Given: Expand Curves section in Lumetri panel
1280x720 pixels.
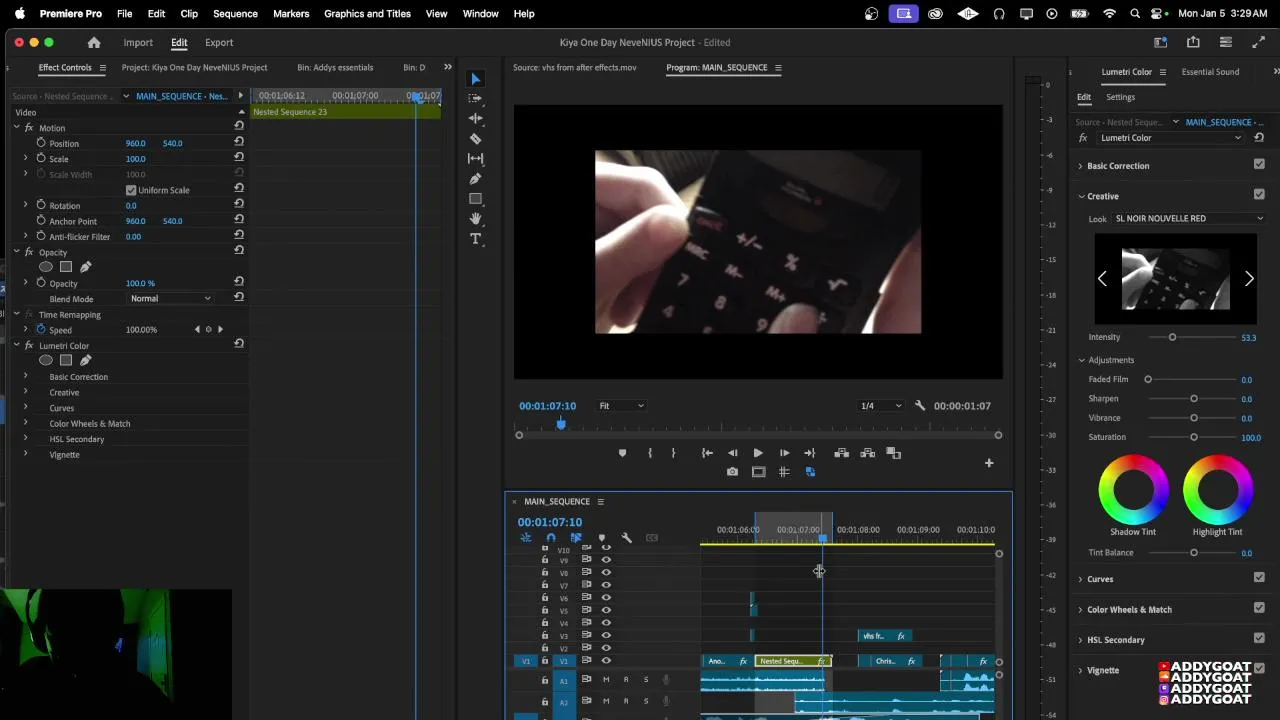Looking at the screenshot, I should [x=1080, y=579].
